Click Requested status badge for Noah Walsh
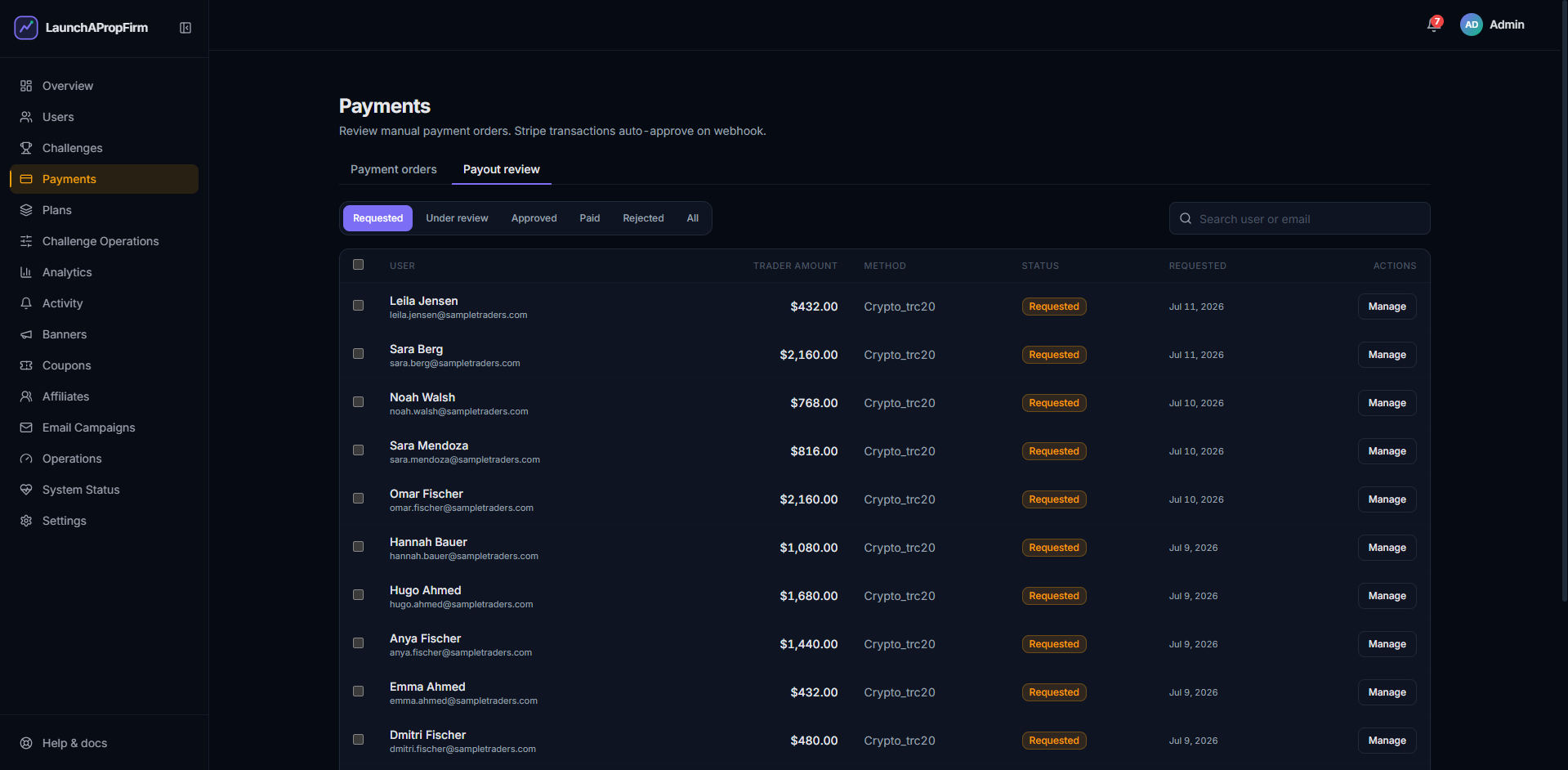The image size is (1568, 770). pyautogui.click(x=1054, y=403)
